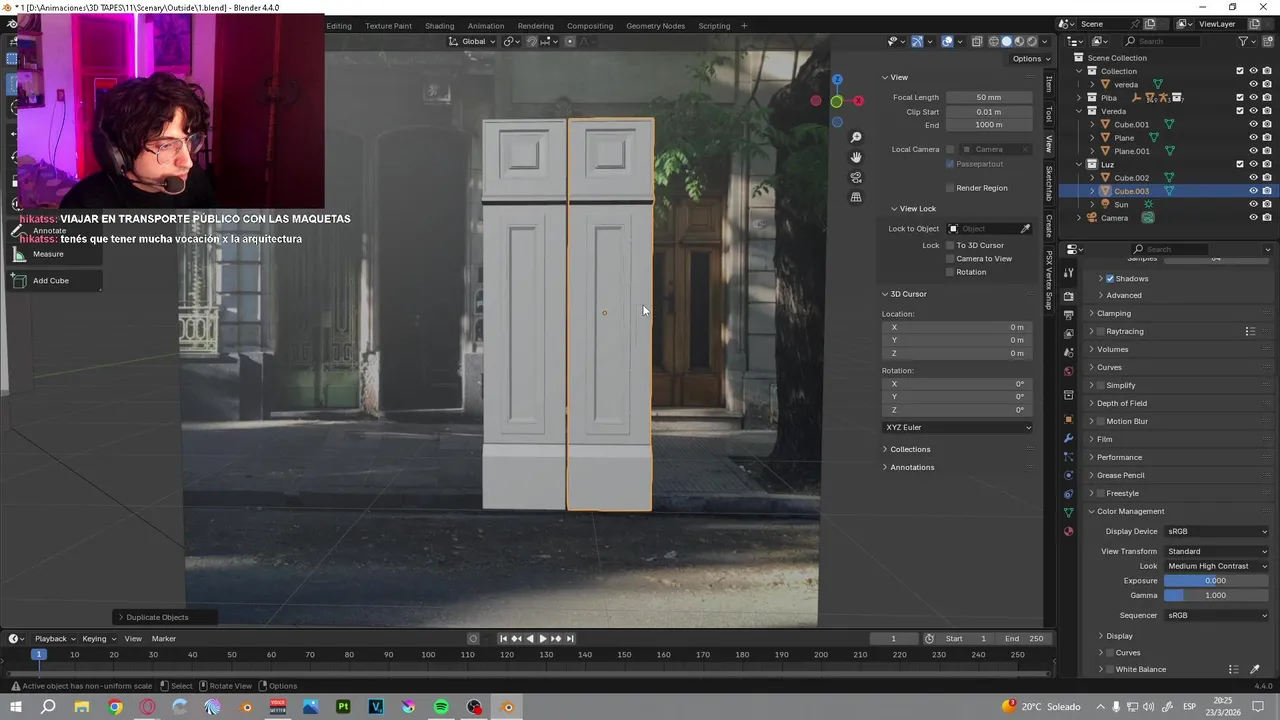Select wireframe viewport shading

(x=994, y=41)
